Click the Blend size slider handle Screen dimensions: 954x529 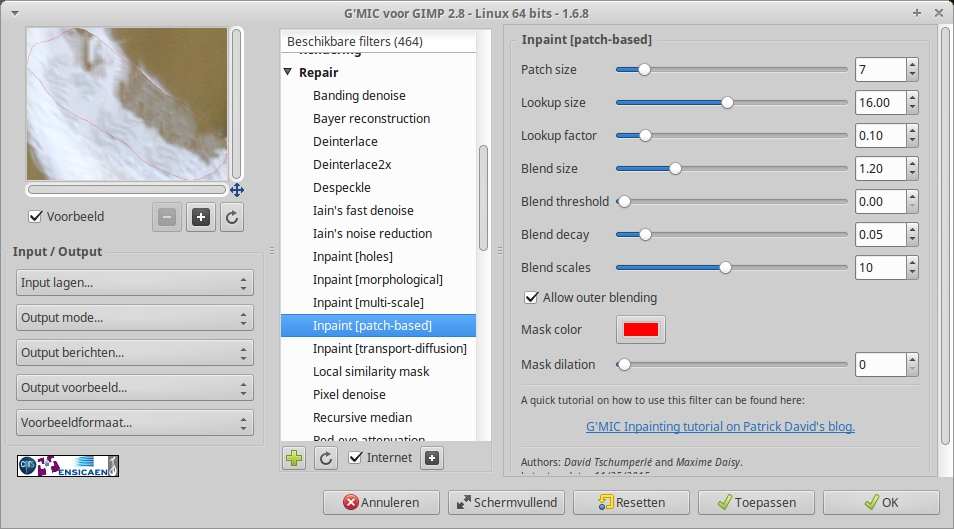coord(675,168)
